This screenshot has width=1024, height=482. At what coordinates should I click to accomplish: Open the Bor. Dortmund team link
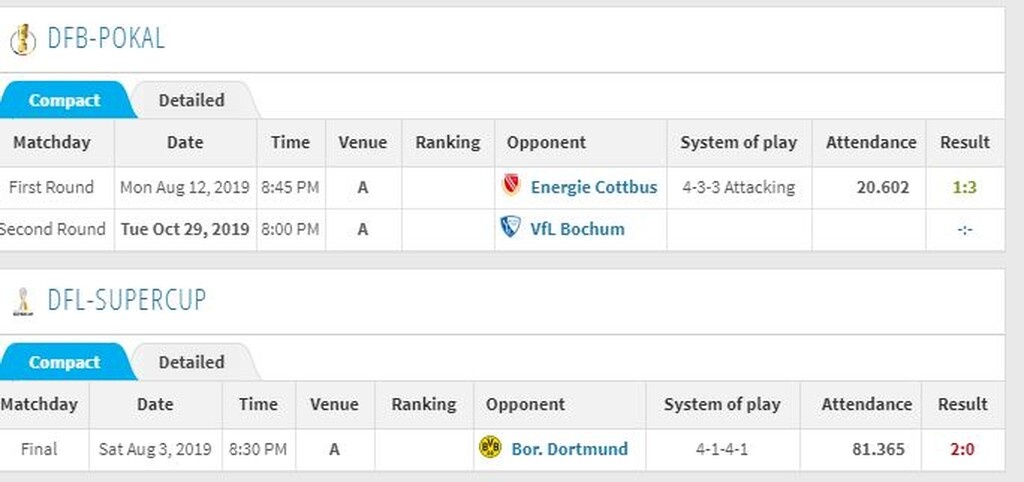pyautogui.click(x=570, y=449)
